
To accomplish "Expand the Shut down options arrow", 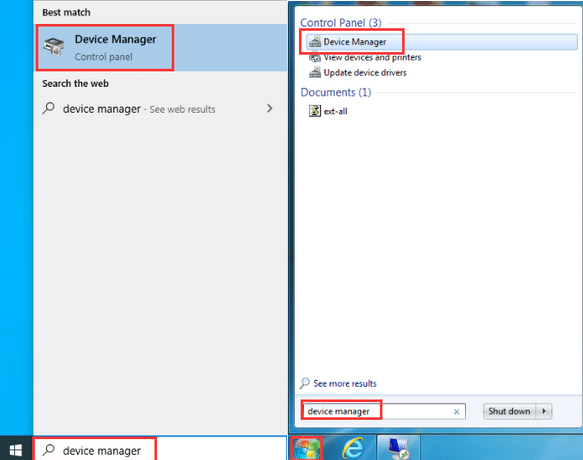I will pyautogui.click(x=544, y=411).
